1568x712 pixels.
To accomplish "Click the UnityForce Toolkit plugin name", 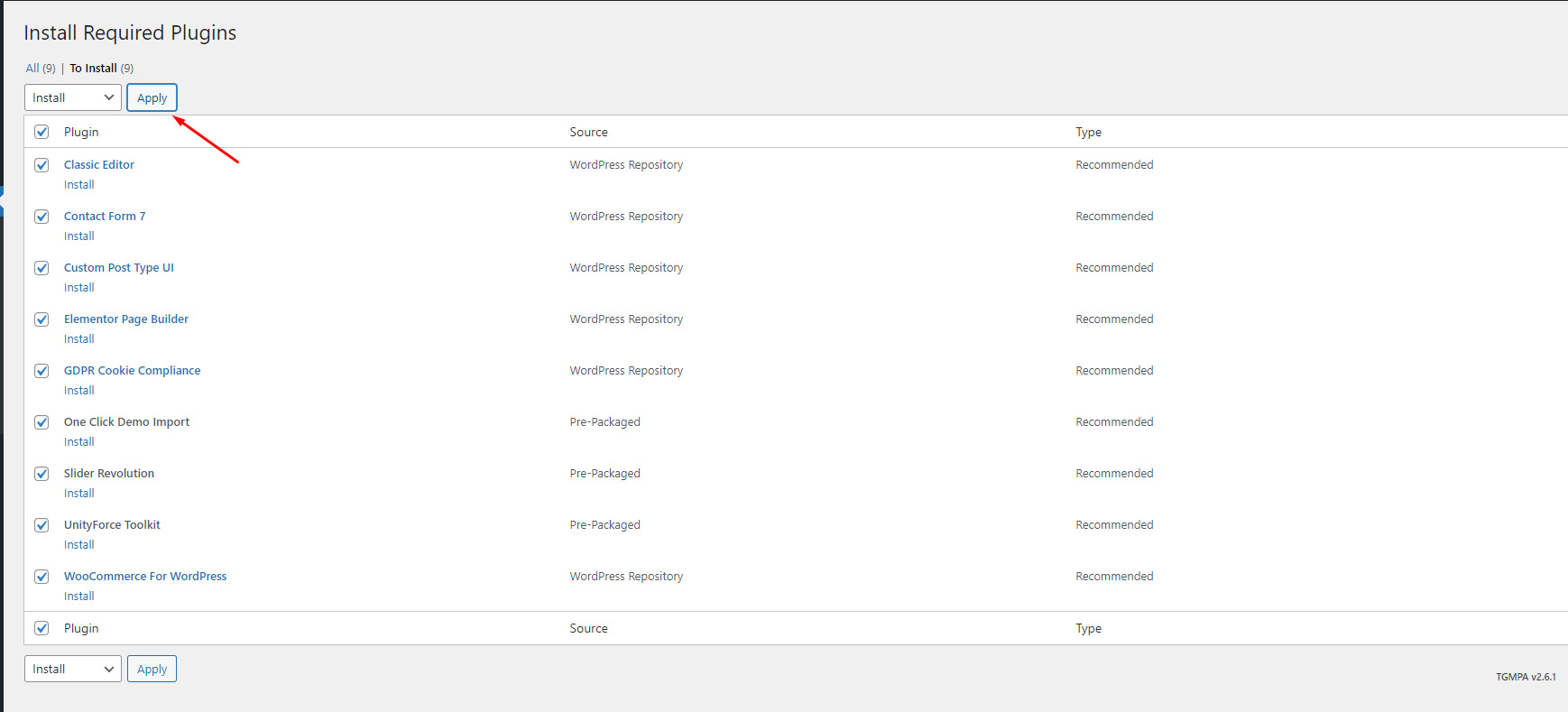I will click(112, 524).
